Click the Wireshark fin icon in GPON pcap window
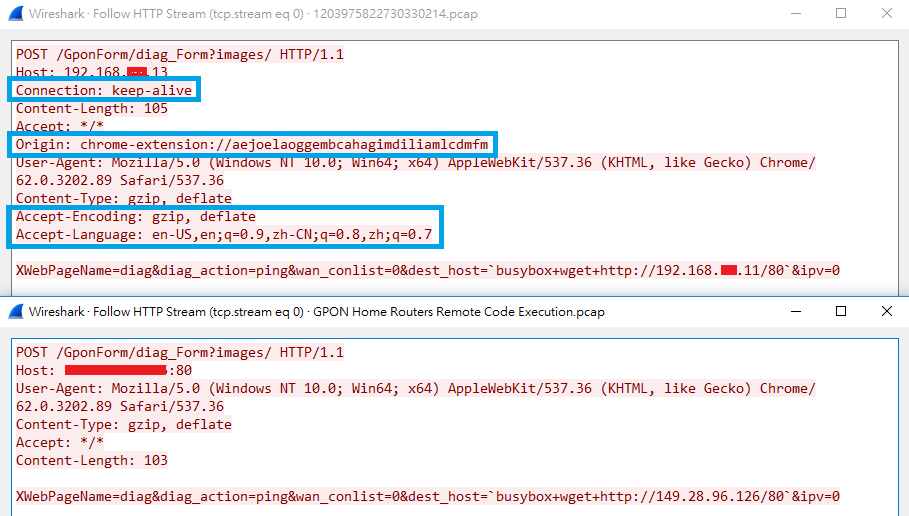The width and height of the screenshot is (909, 516). point(16,311)
